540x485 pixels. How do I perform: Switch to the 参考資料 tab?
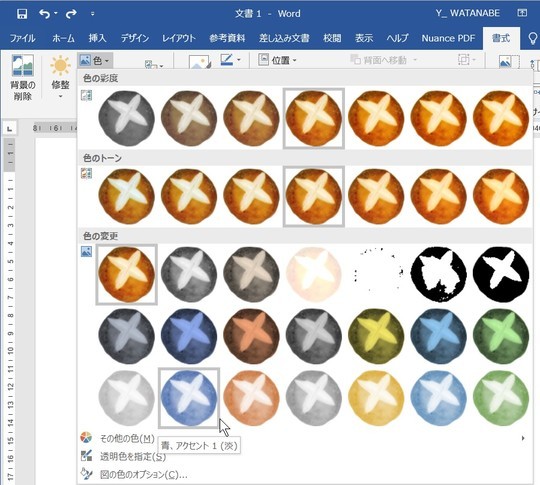pos(227,38)
